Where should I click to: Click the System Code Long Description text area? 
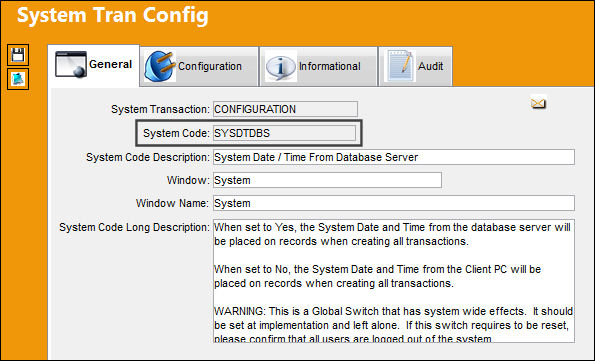(x=394, y=281)
